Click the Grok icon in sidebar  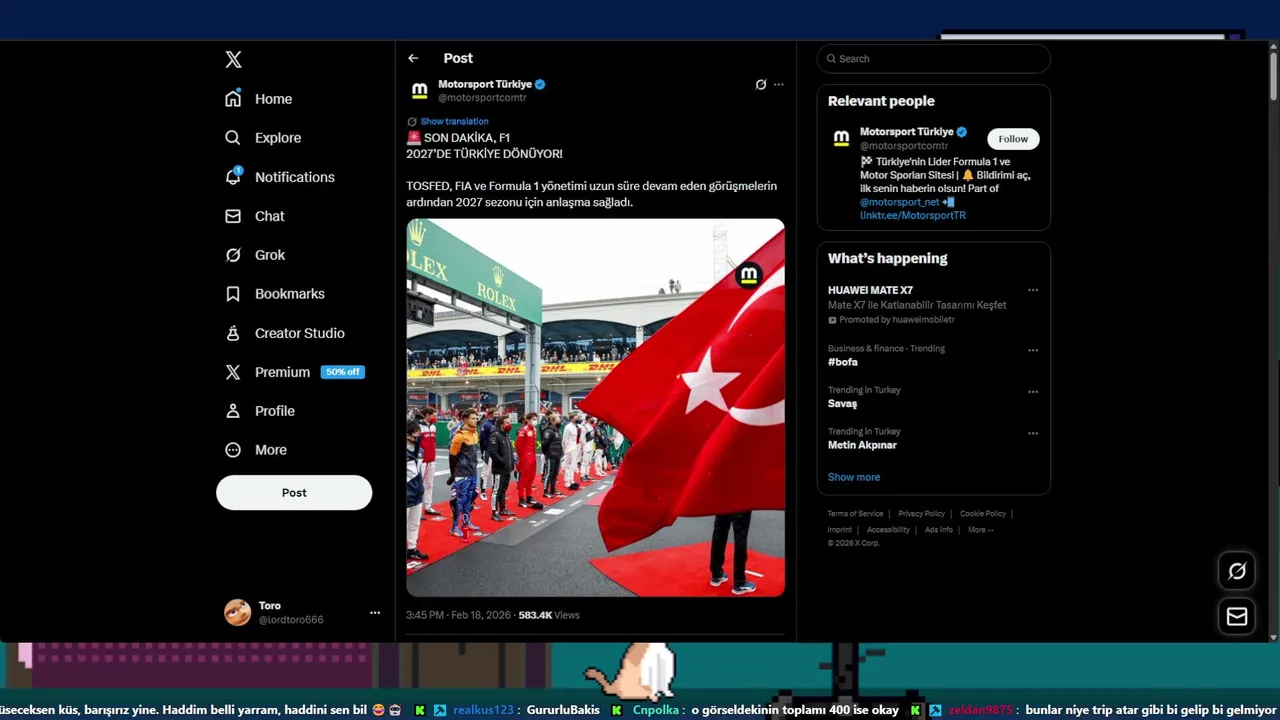click(x=233, y=255)
